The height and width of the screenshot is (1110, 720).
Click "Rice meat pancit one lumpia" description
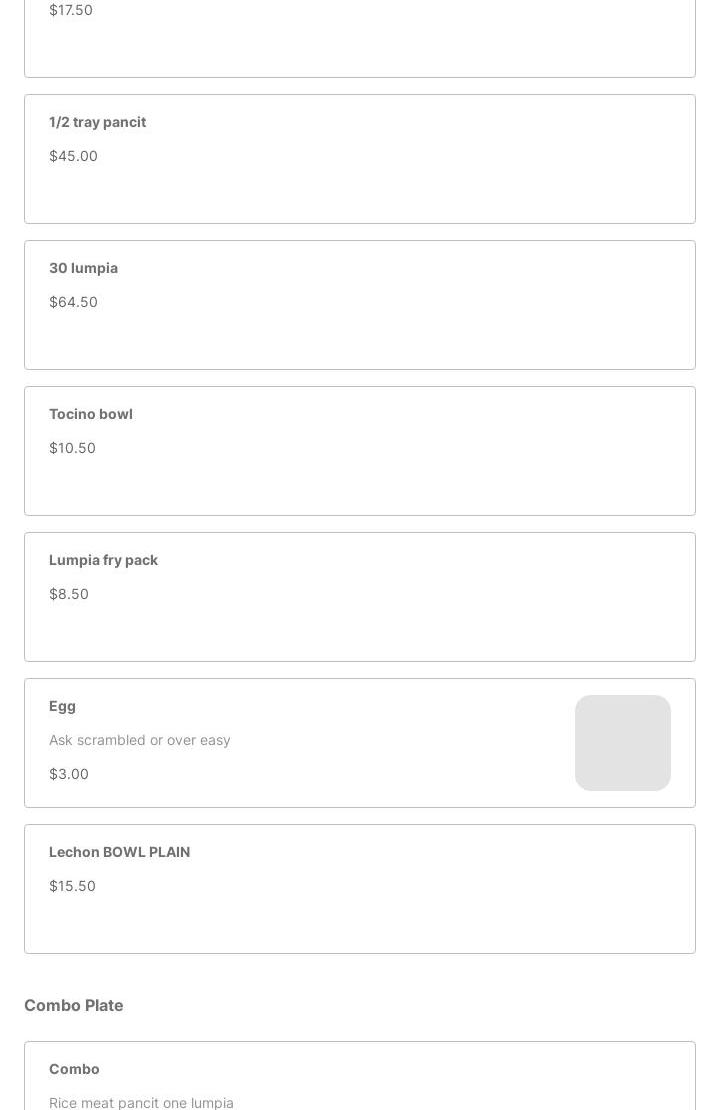click(x=141, y=1102)
